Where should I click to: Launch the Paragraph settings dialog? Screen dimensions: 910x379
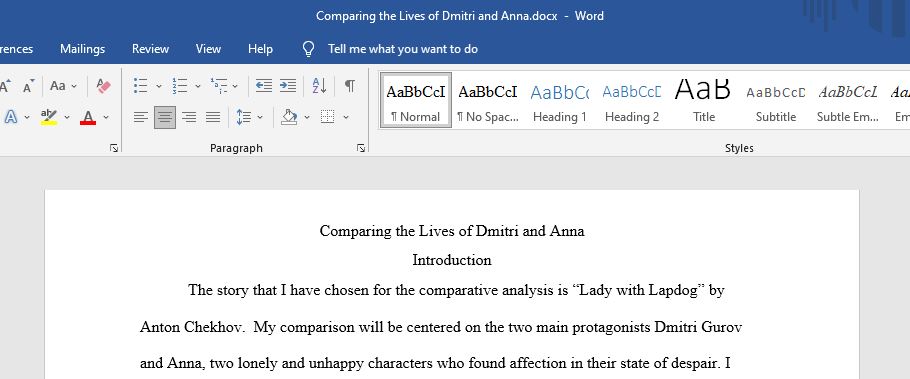(361, 149)
